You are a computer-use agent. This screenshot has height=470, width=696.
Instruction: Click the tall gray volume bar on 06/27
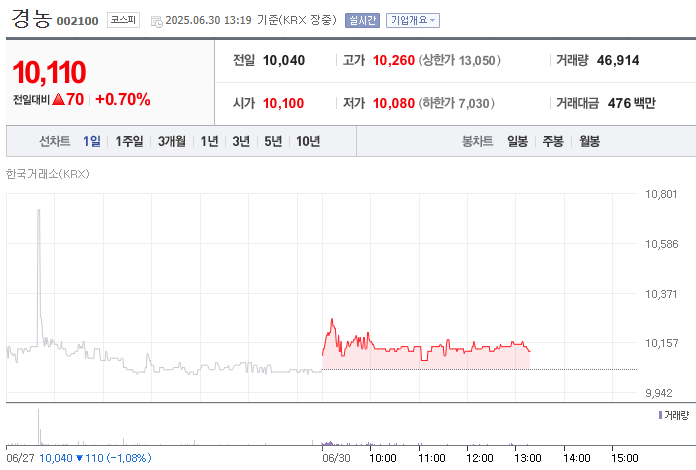38,427
